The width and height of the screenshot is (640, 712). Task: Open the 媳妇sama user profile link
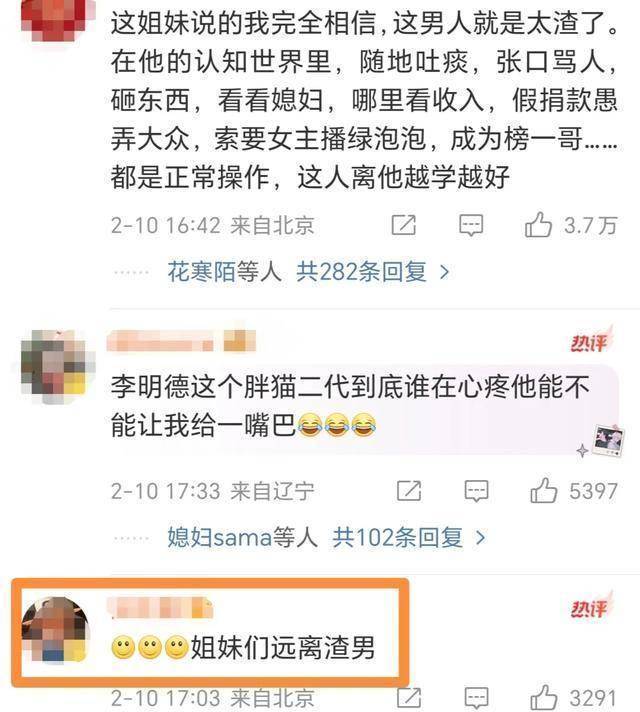tap(219, 538)
